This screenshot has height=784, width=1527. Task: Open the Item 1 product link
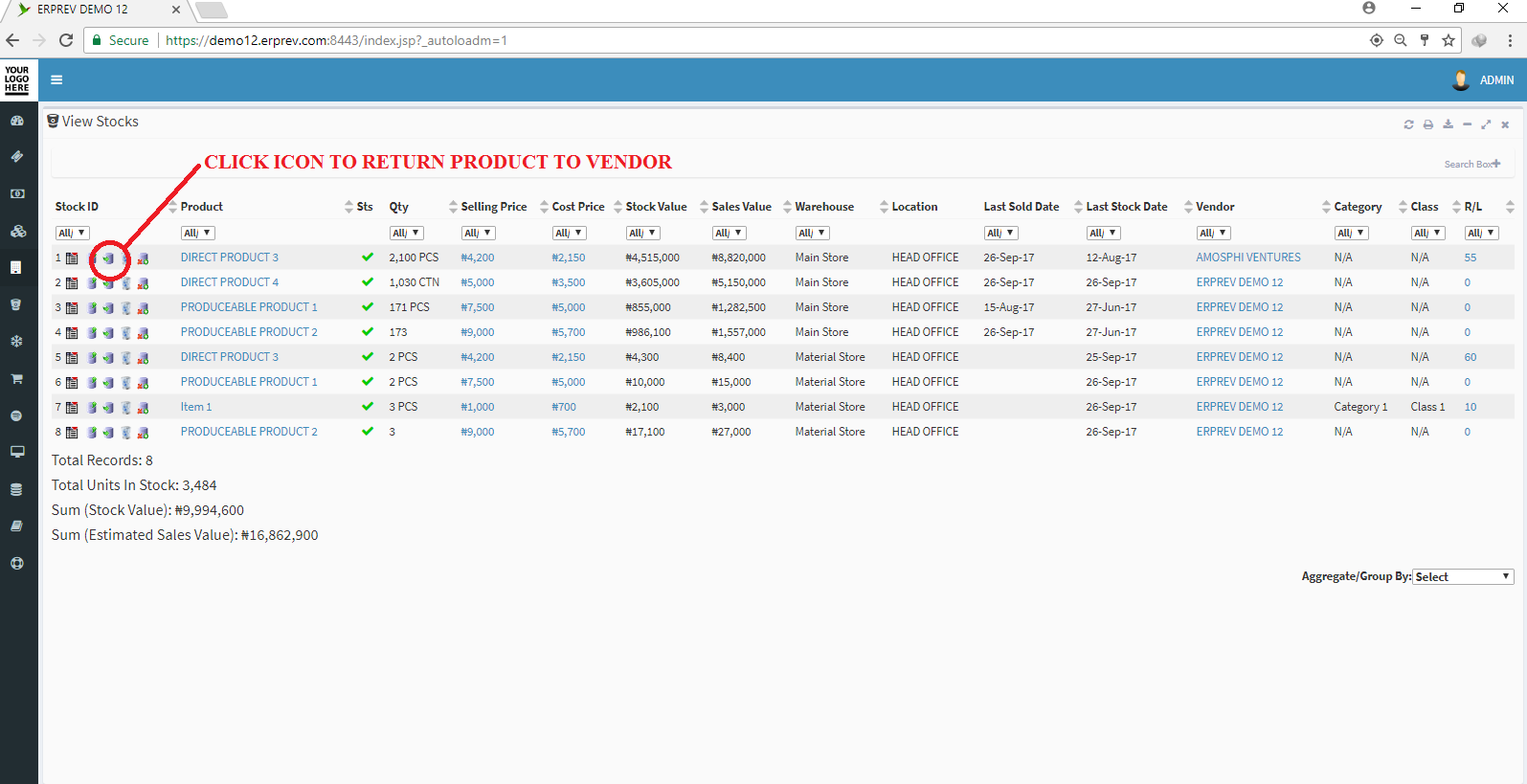tap(196, 407)
